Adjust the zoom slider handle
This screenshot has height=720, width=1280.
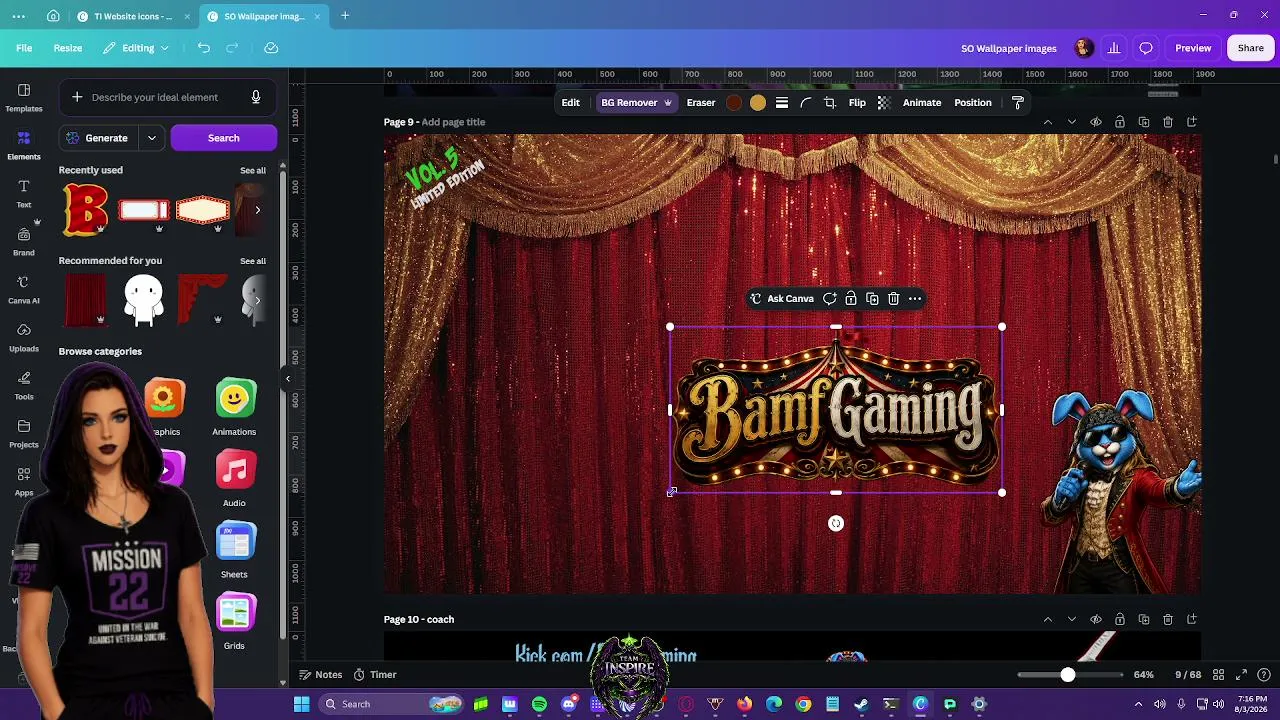tap(1068, 675)
